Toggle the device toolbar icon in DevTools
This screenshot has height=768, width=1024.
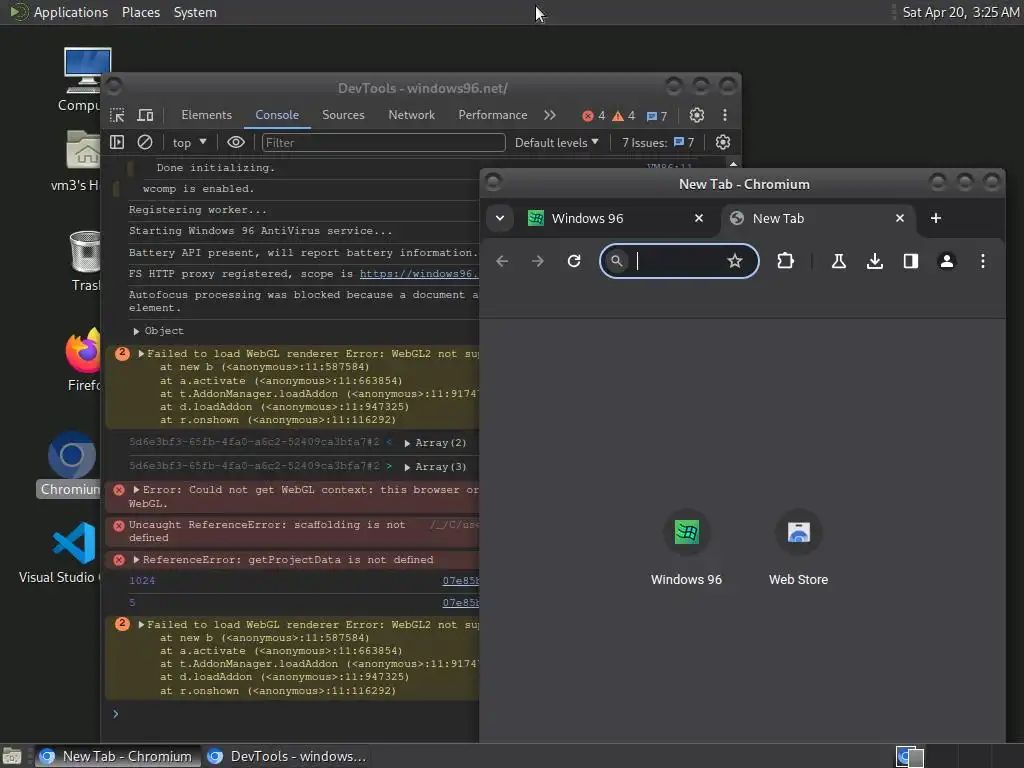145,116
